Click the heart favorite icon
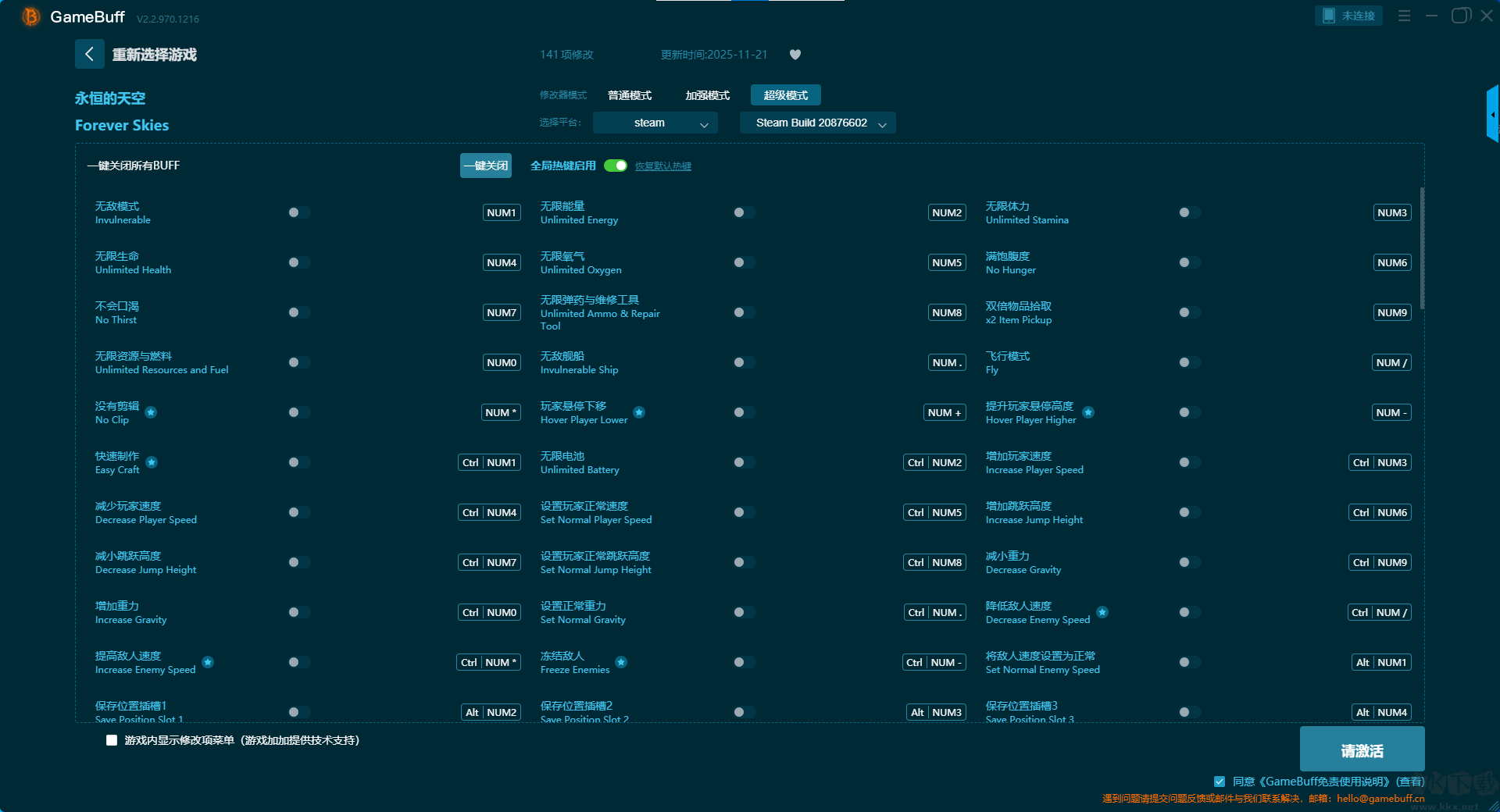This screenshot has height=812, width=1500. pyautogui.click(x=795, y=55)
